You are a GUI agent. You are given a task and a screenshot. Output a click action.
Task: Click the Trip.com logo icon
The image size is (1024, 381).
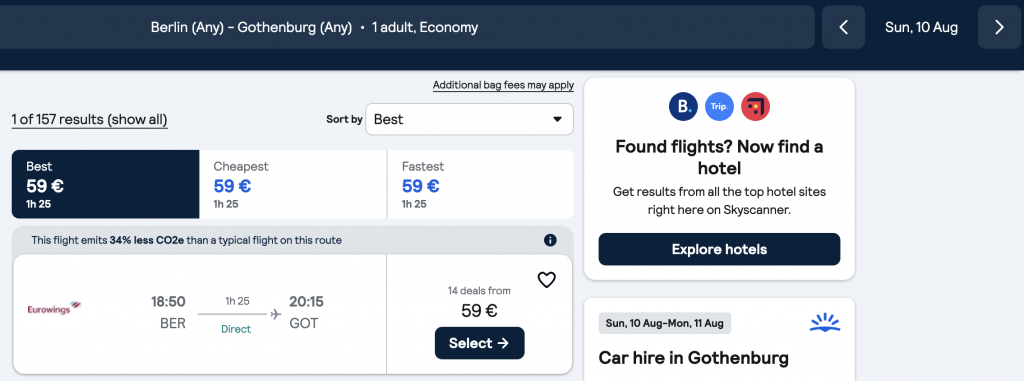719,107
